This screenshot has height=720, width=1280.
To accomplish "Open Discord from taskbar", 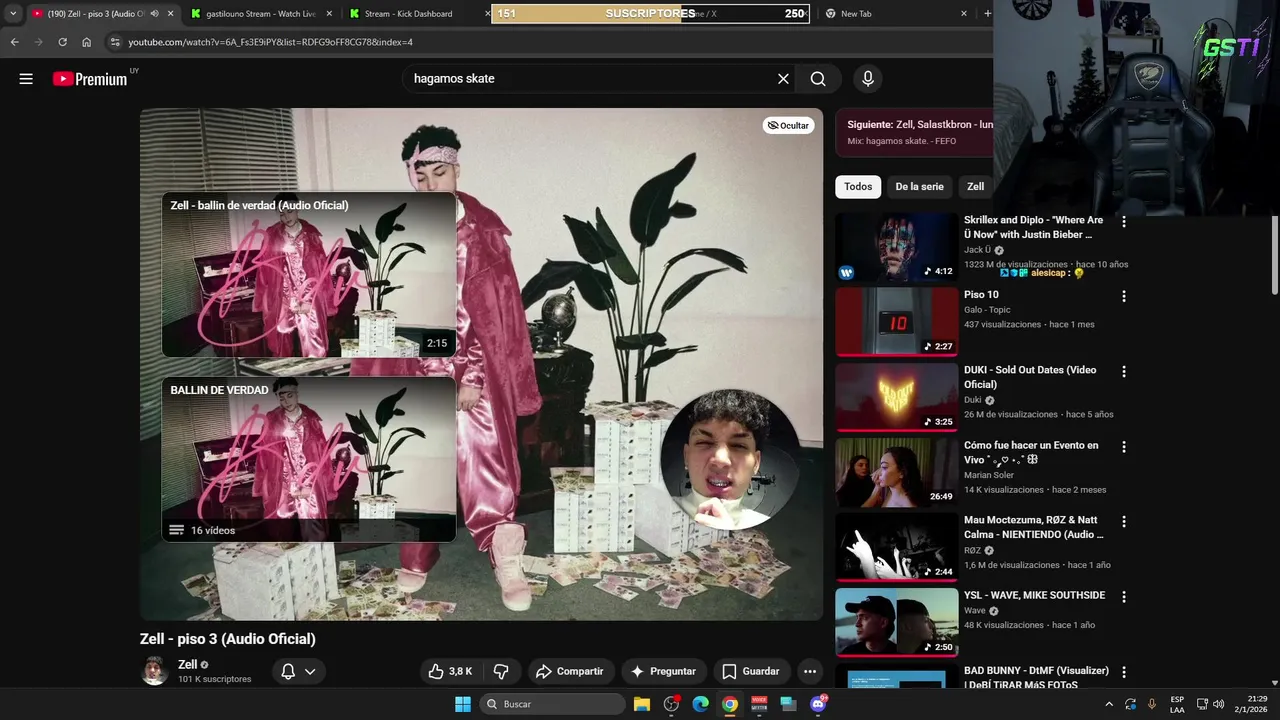I will point(818,704).
